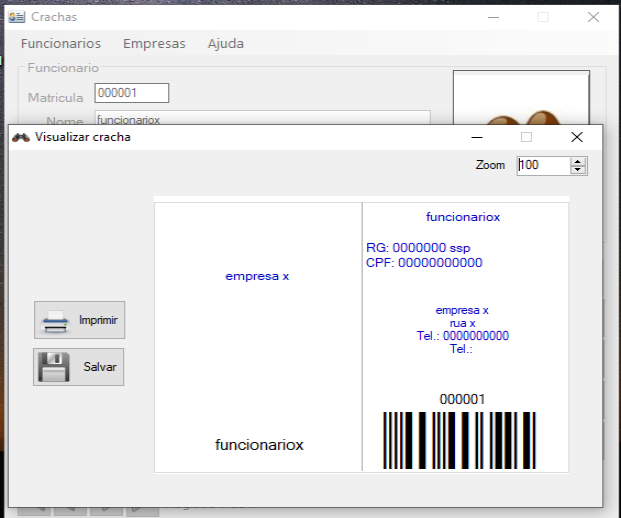Open the Empresas menu
Screen dimensions: 621x518
[154, 43]
